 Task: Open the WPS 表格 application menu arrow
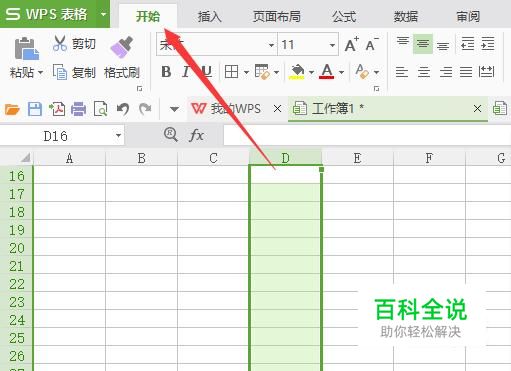(104, 14)
